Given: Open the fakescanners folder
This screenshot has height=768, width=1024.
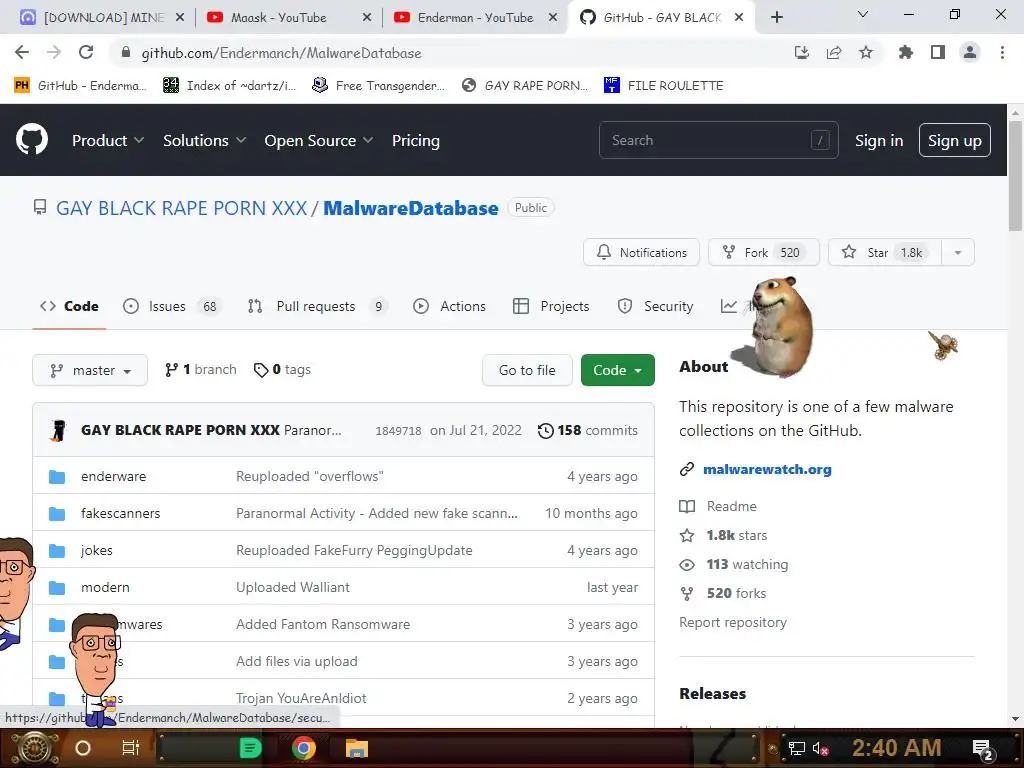Looking at the screenshot, I should 121,513.
